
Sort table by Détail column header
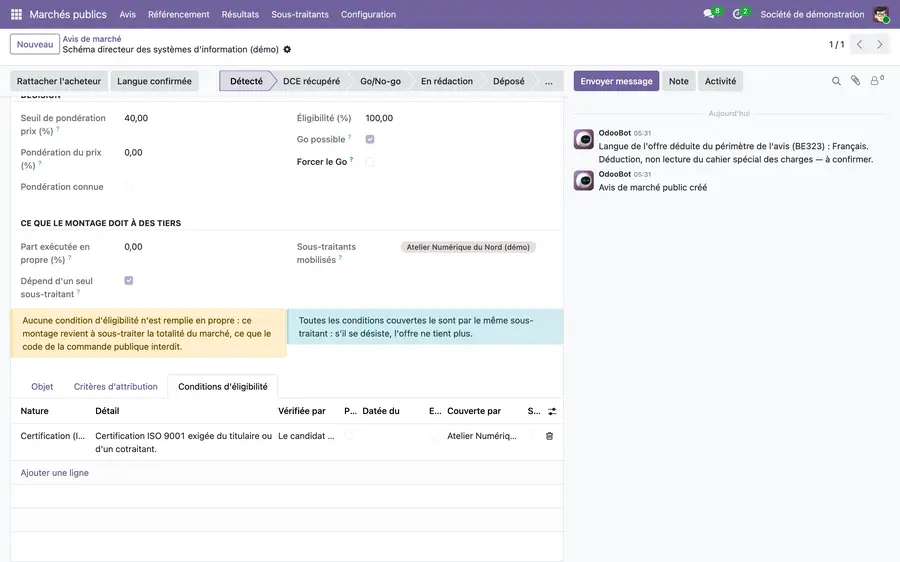107,411
